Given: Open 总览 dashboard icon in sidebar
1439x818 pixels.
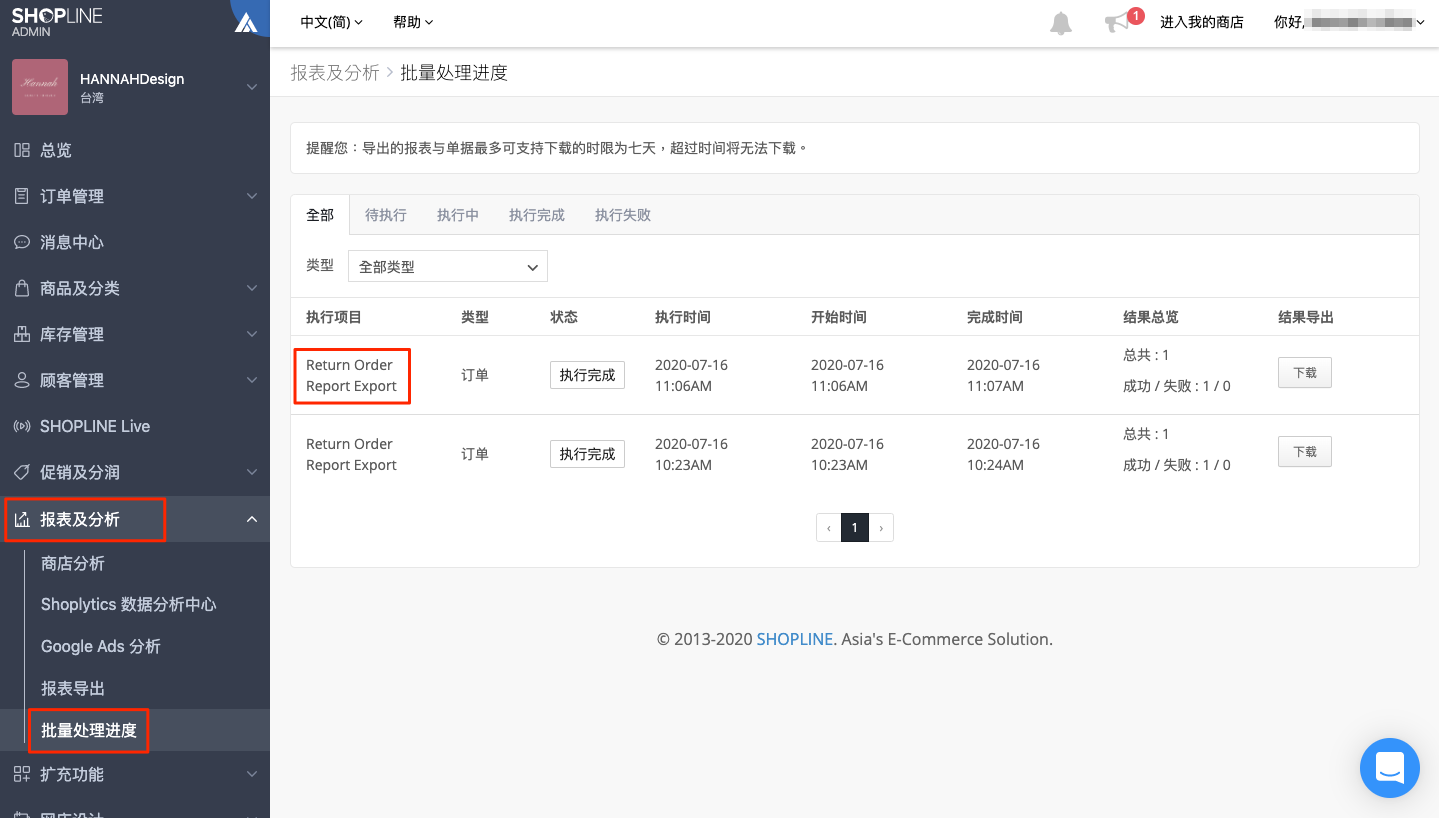Looking at the screenshot, I should click(x=22, y=150).
